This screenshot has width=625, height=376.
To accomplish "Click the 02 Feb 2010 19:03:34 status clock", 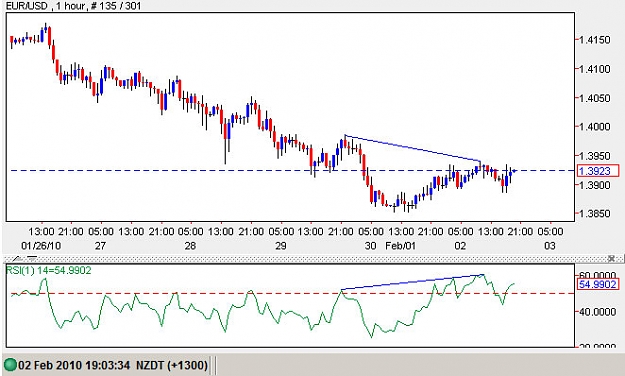I will tap(74, 365).
